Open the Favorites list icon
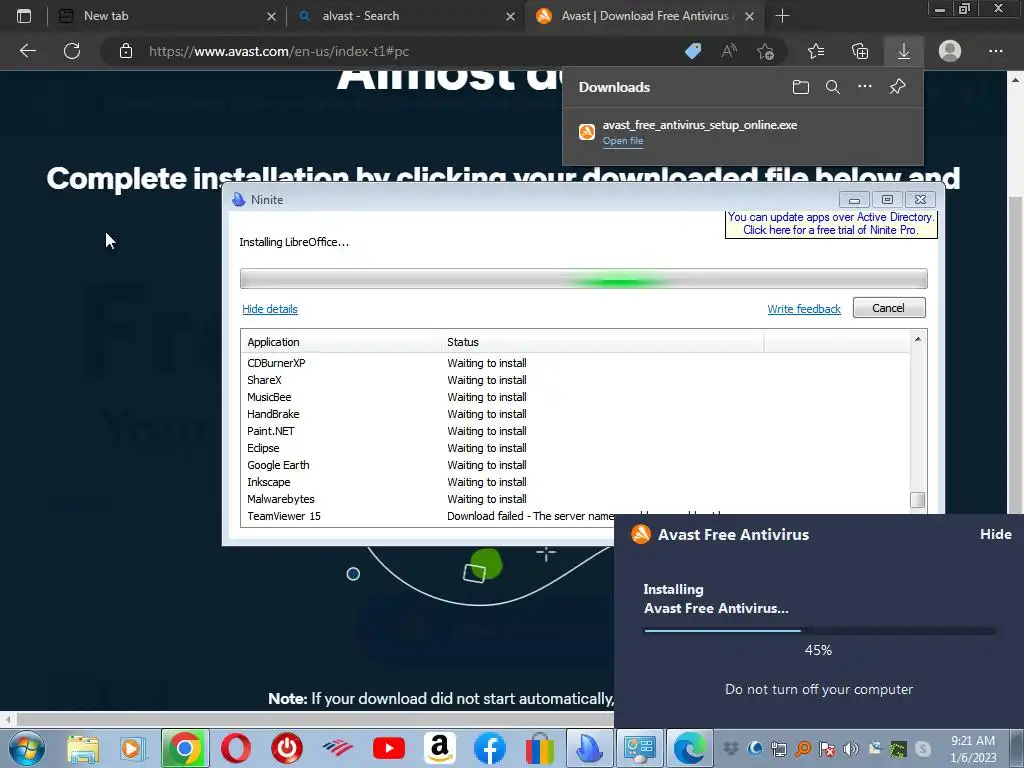 tap(816, 51)
